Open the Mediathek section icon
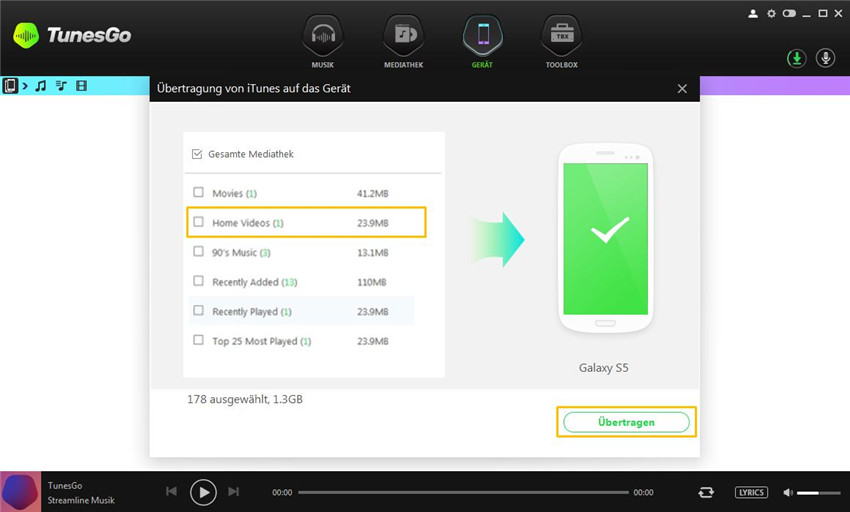 [403, 36]
